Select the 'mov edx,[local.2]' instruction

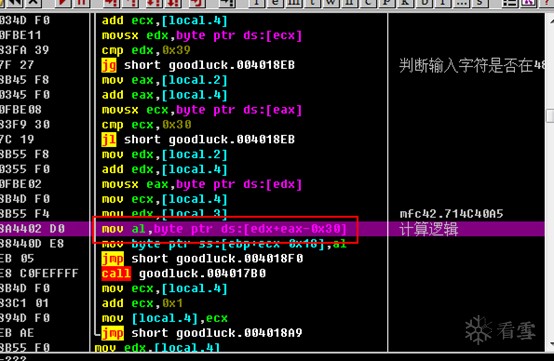pos(164,155)
